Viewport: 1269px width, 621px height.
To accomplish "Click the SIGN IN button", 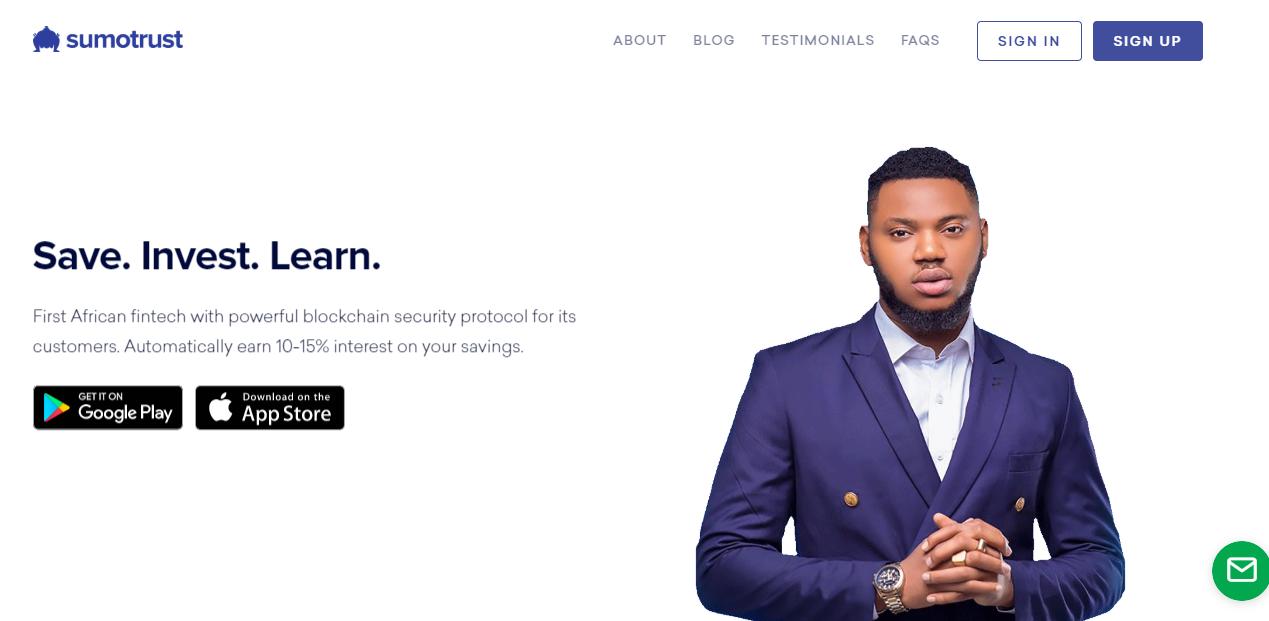I will pyautogui.click(x=1029, y=41).
